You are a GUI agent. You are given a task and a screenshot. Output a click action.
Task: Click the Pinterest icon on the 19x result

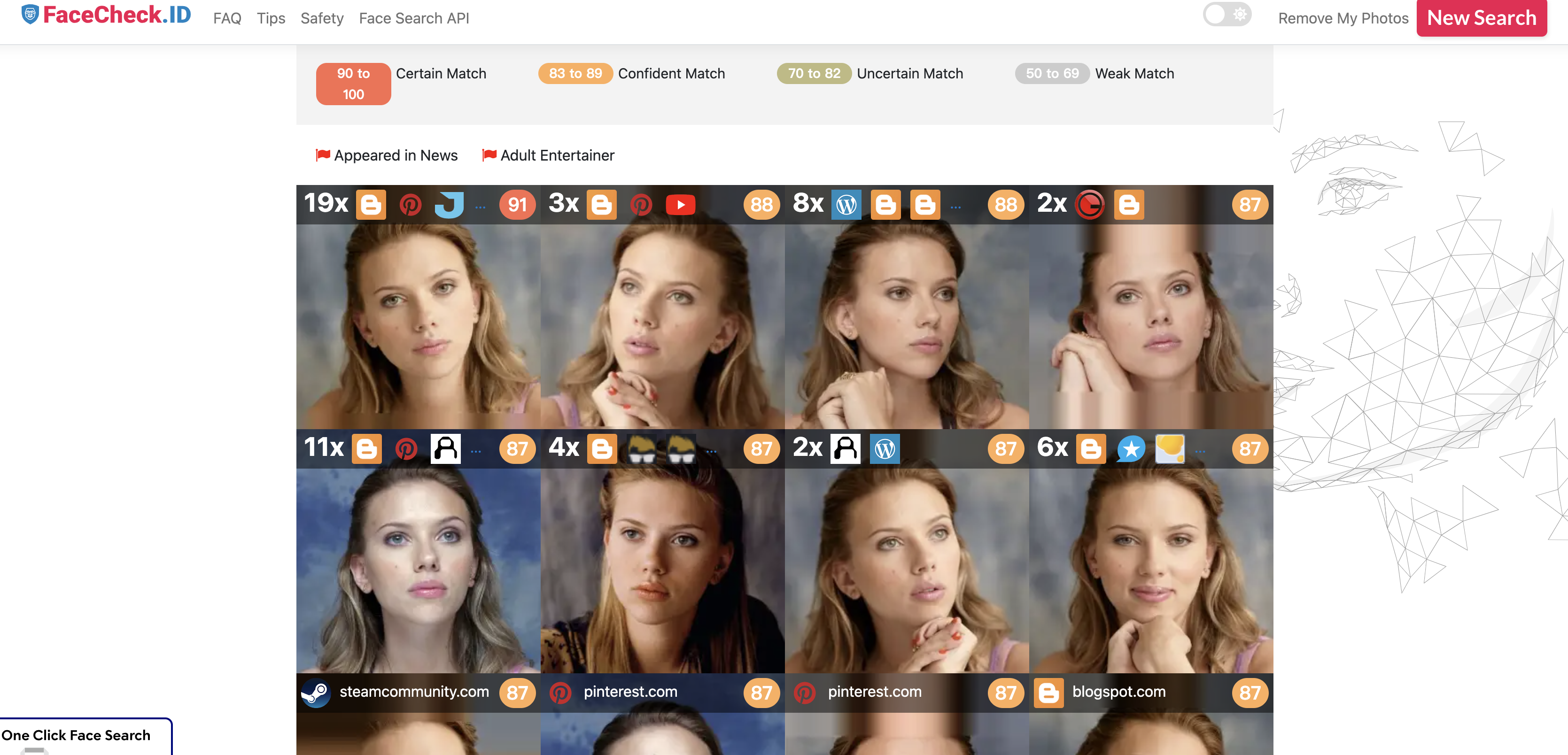pos(410,205)
